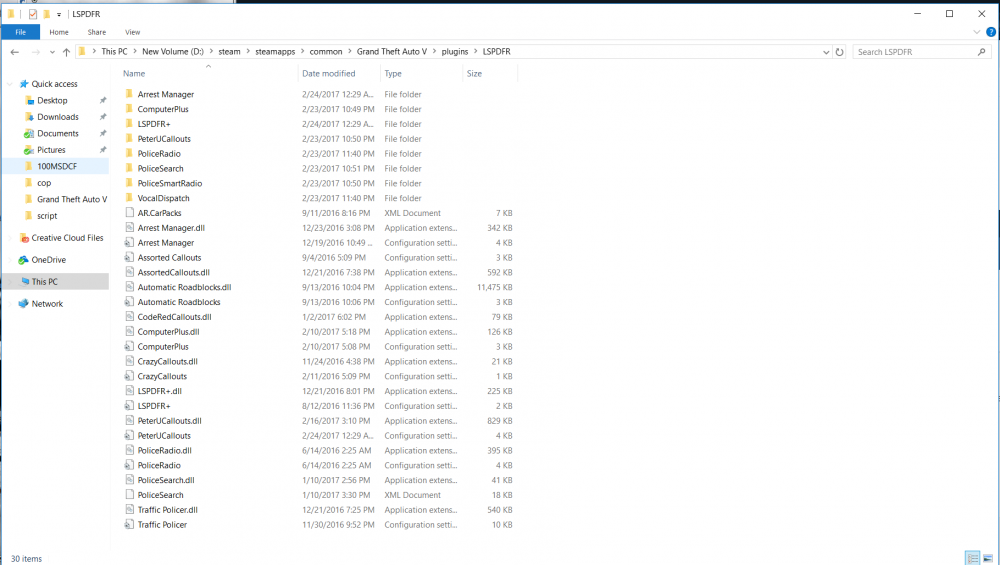
Task: Open the Help question mark icon
Action: point(990,32)
